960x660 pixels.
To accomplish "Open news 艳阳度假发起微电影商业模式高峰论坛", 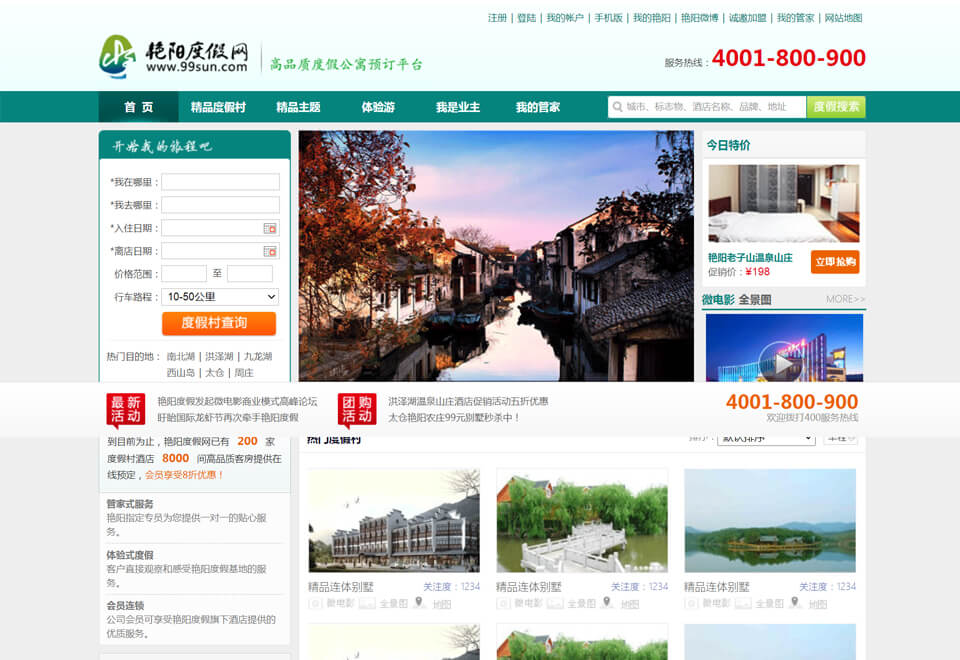I will click(x=238, y=402).
